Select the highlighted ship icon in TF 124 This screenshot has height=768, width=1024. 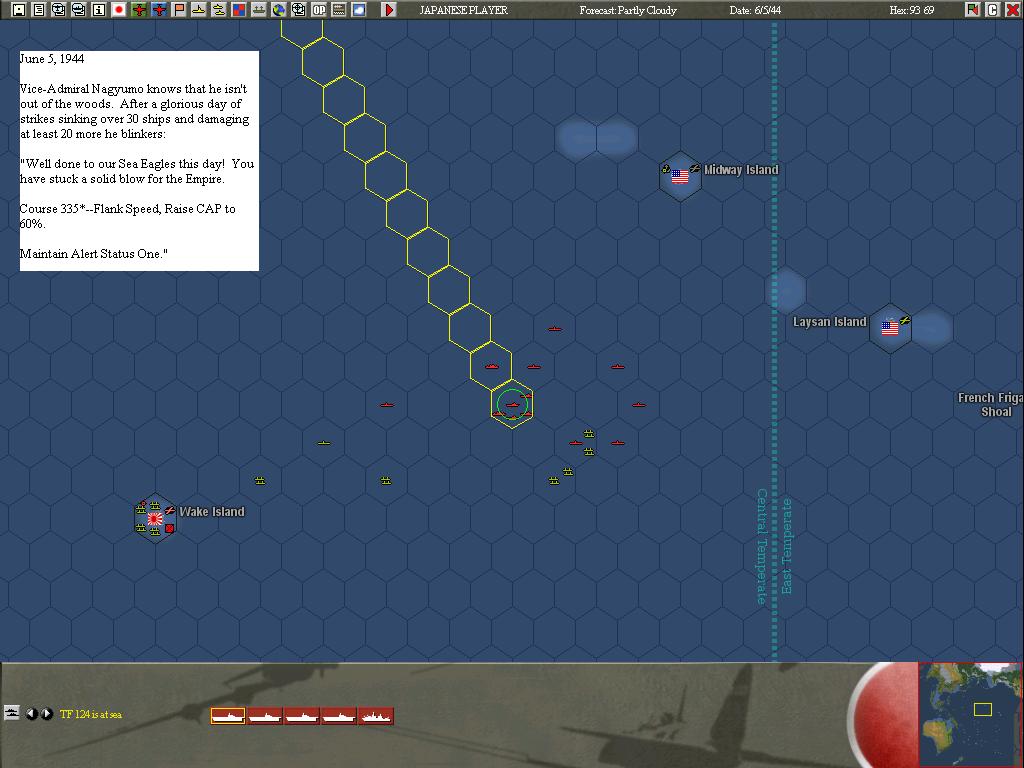point(227,716)
